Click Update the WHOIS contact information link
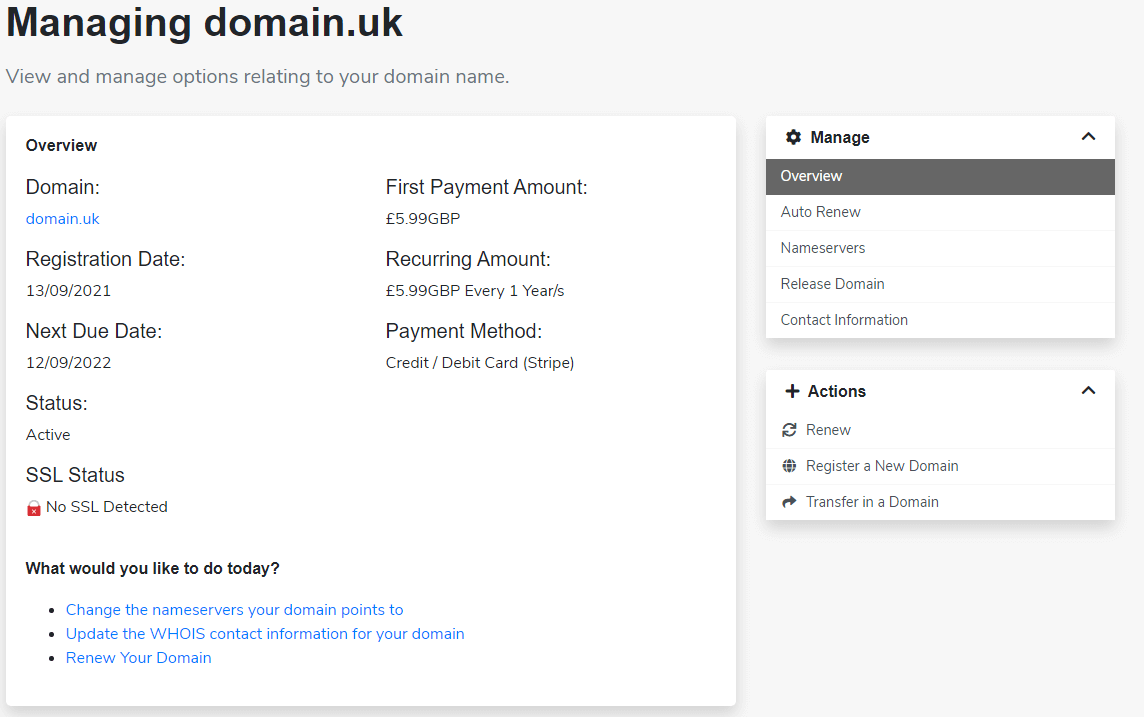The height and width of the screenshot is (717, 1144). [265, 633]
